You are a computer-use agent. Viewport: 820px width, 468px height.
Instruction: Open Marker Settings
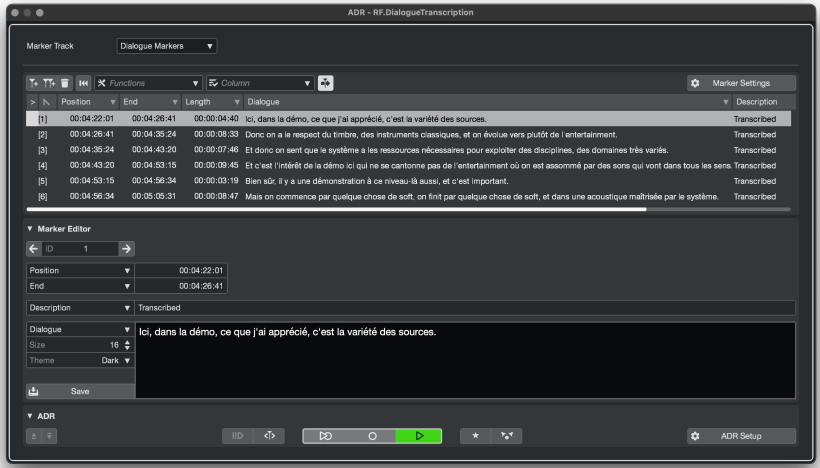click(x=742, y=82)
